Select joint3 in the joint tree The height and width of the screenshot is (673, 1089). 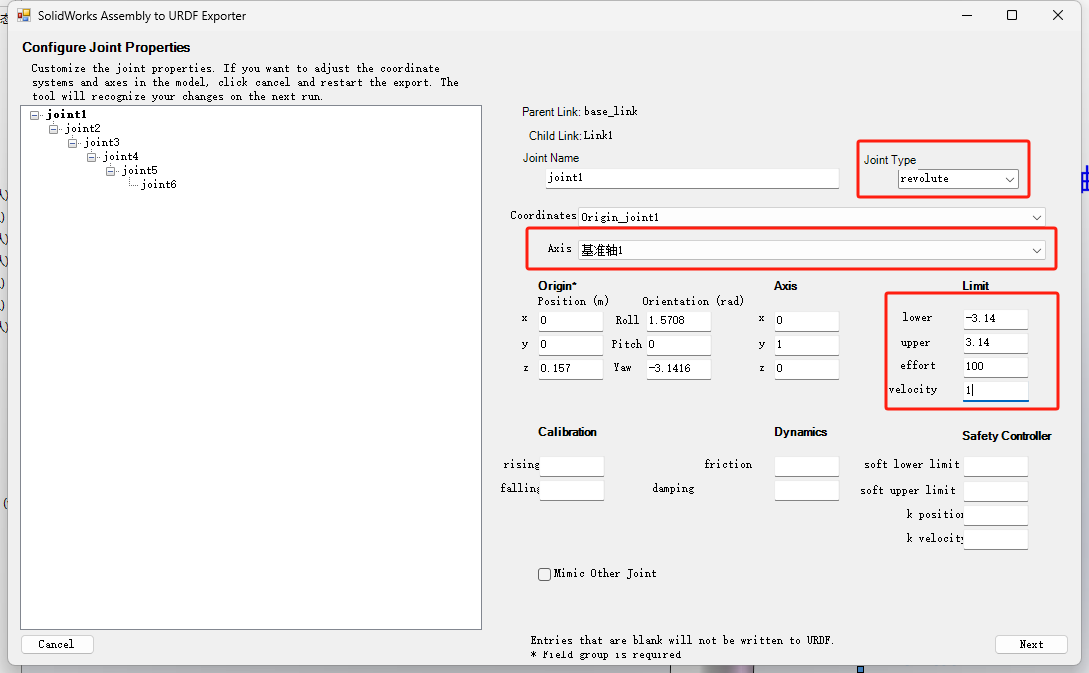coord(101,142)
